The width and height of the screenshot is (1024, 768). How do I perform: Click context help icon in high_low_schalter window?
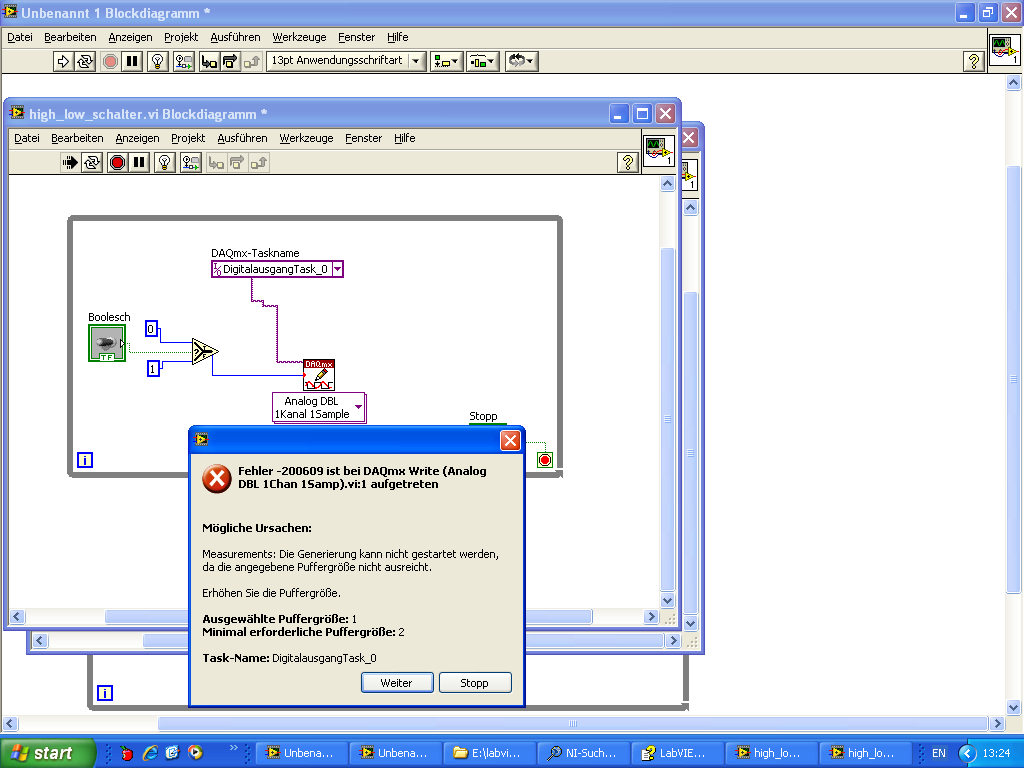[628, 163]
